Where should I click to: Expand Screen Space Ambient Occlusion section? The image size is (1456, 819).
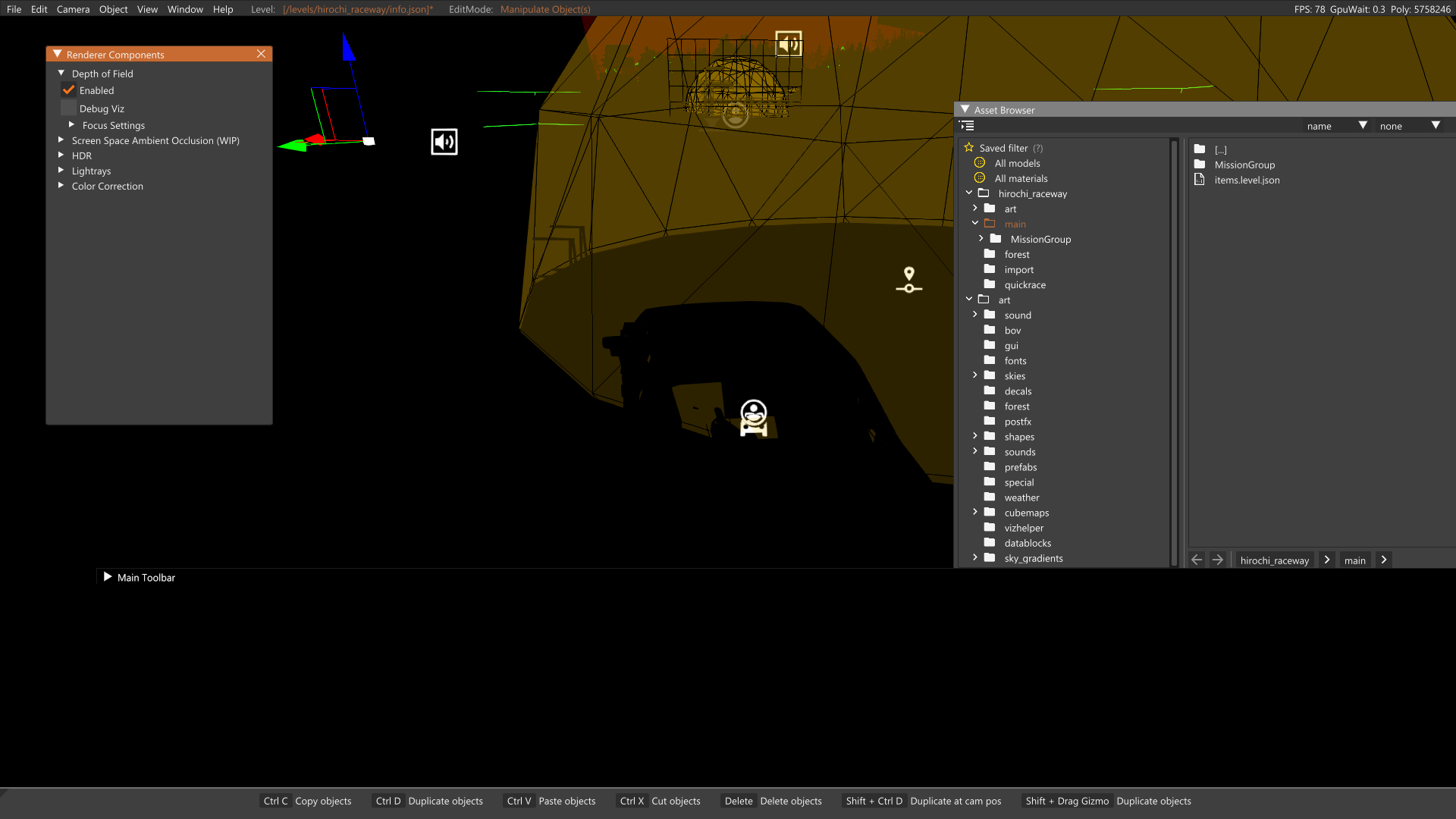click(x=61, y=140)
